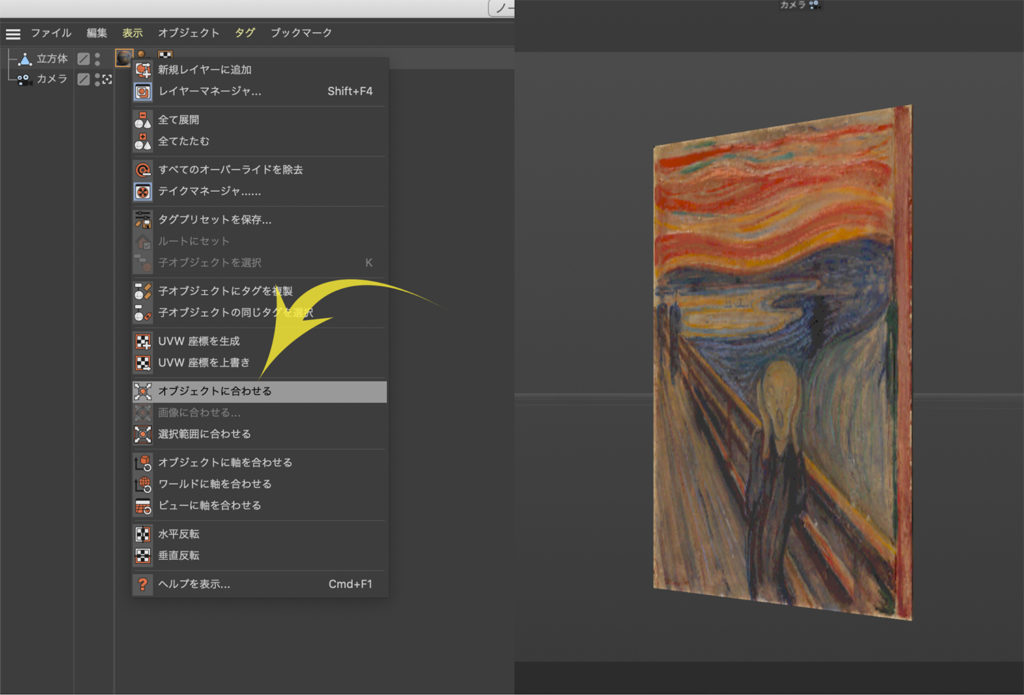1024x695 pixels.
Task: Click the オブジェクトに軸を合わせる icon
Action: (142, 462)
